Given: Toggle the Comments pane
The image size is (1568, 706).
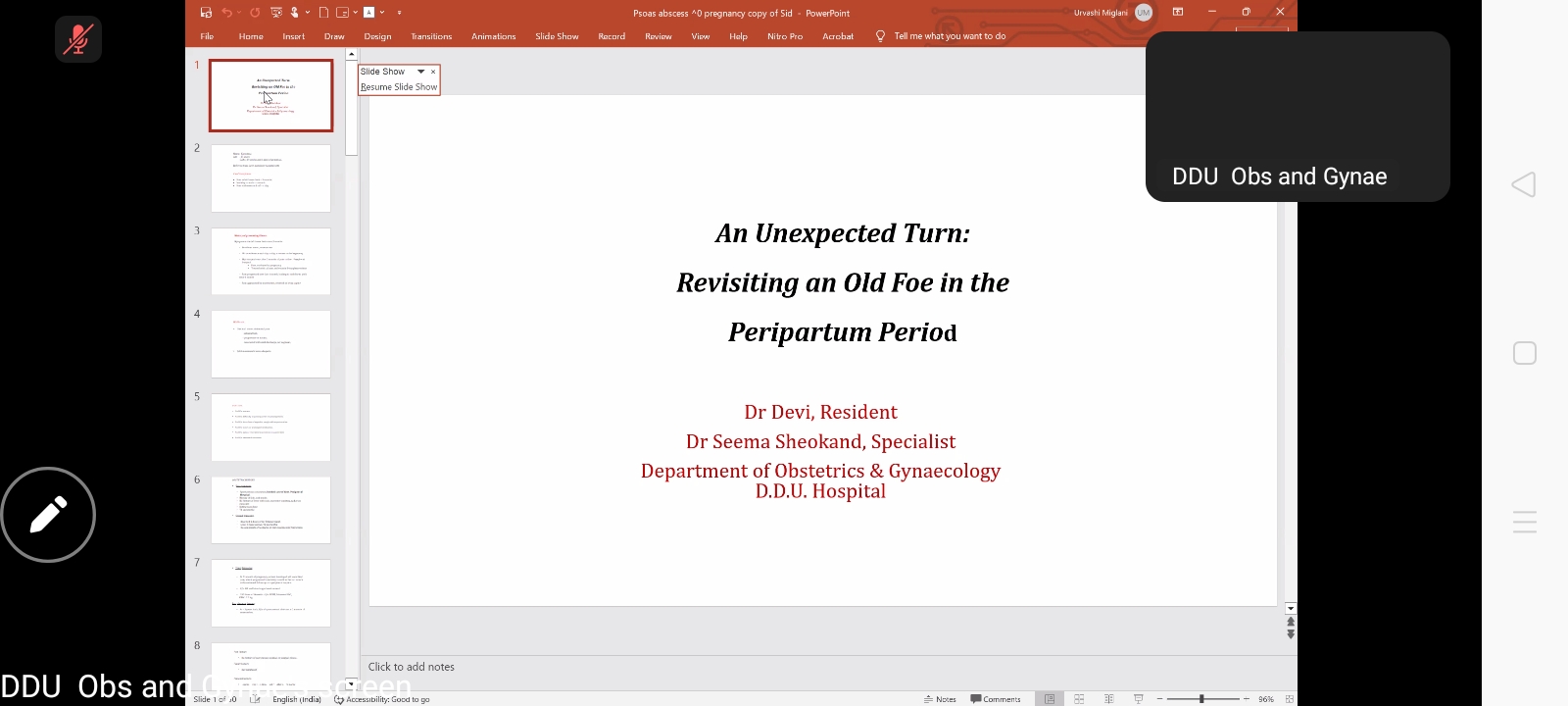Looking at the screenshot, I should coord(996,699).
